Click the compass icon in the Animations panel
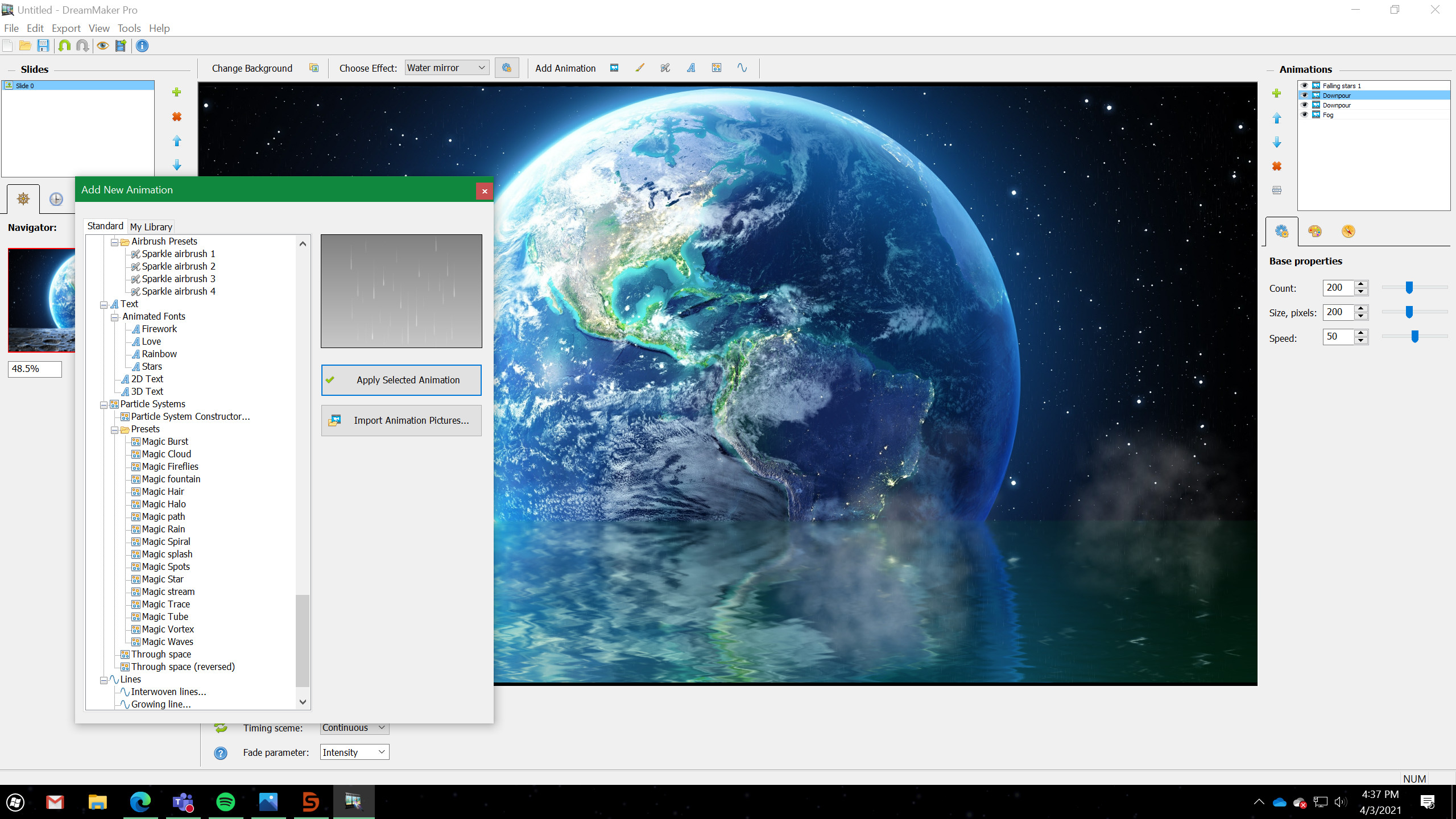Viewport: 1456px width, 819px height. (1349, 231)
